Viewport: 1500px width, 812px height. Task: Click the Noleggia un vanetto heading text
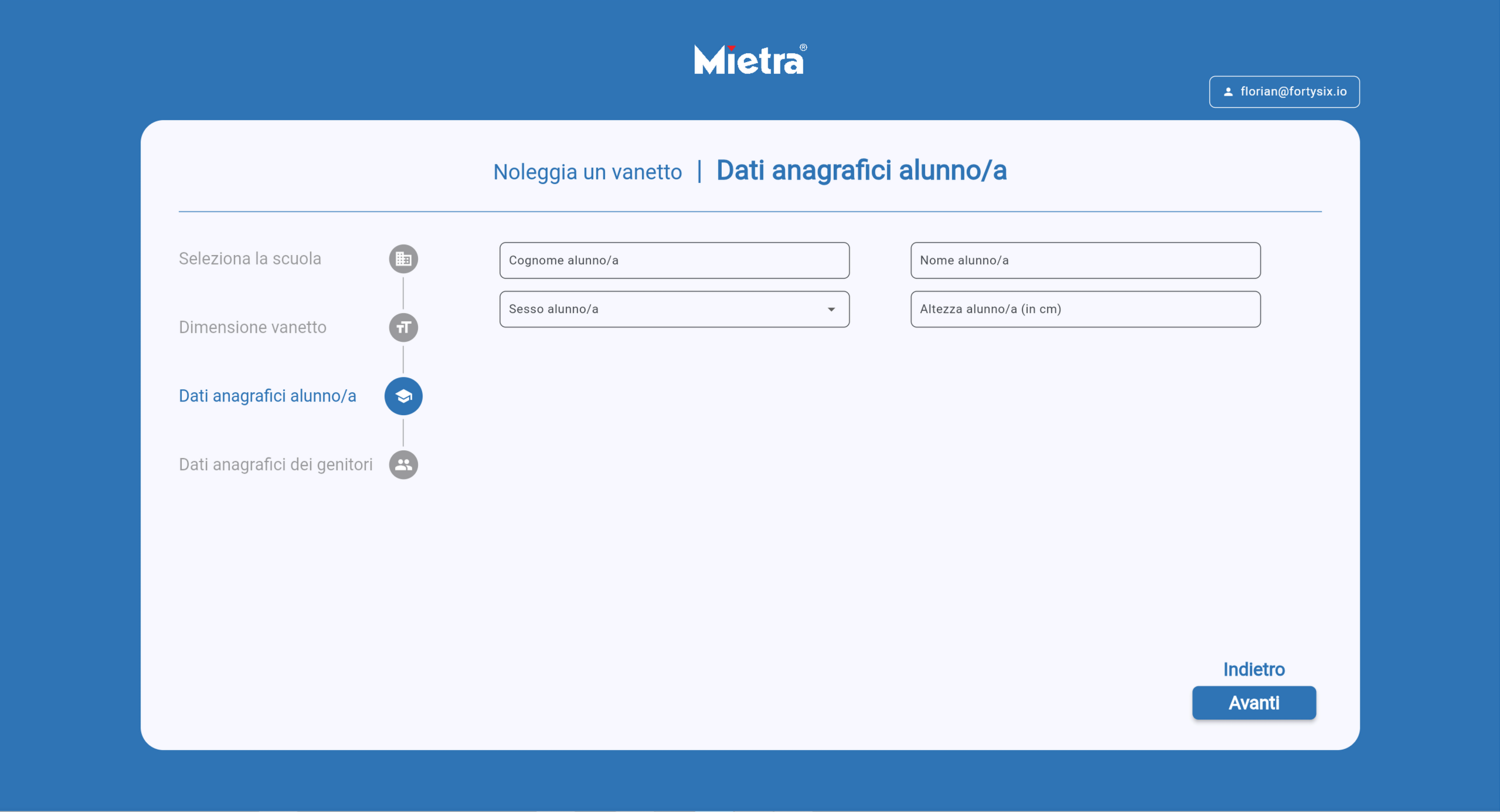pos(587,172)
